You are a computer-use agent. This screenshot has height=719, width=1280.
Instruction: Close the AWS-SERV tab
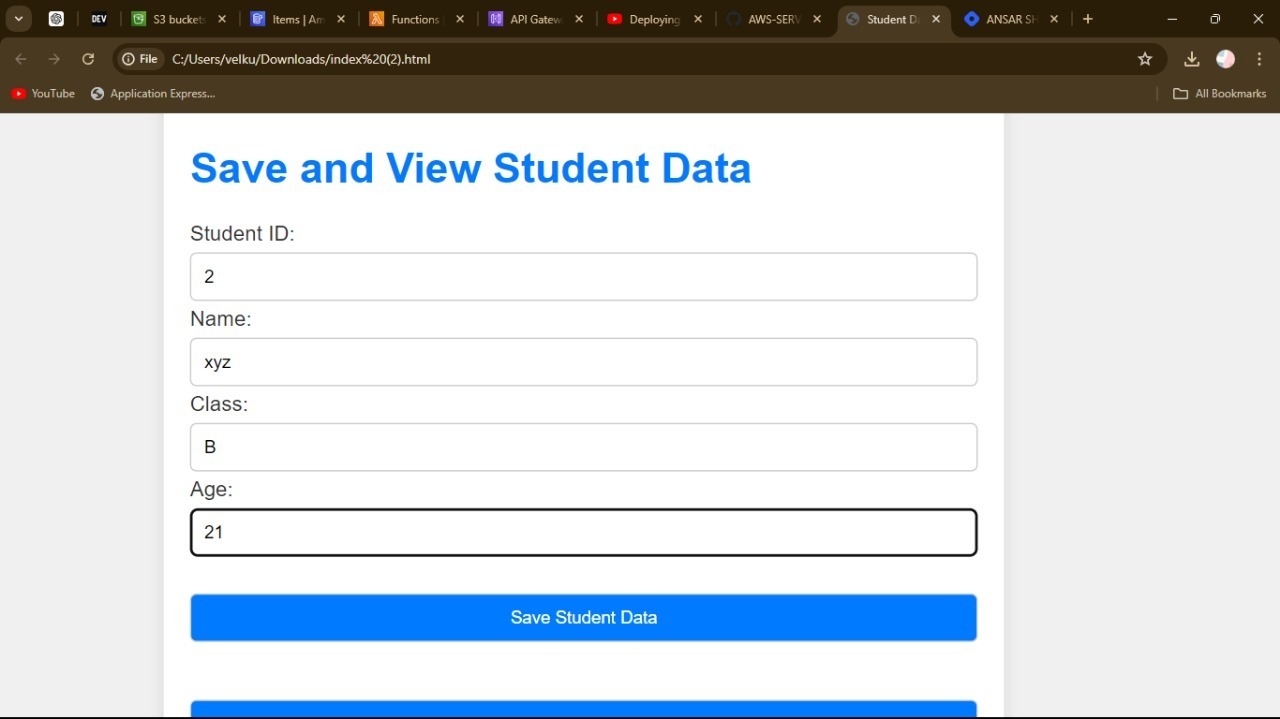pyautogui.click(x=817, y=19)
